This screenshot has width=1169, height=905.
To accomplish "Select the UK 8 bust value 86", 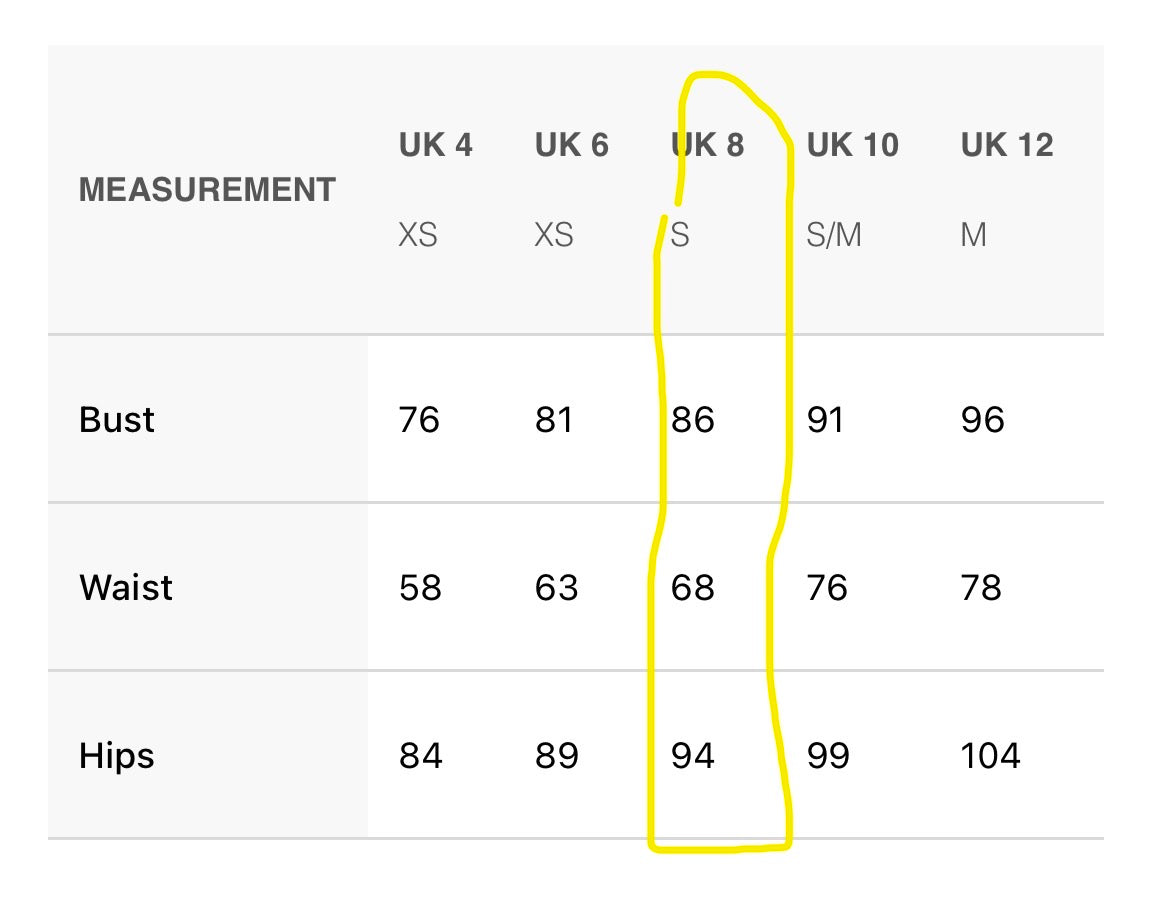I will click(692, 419).
